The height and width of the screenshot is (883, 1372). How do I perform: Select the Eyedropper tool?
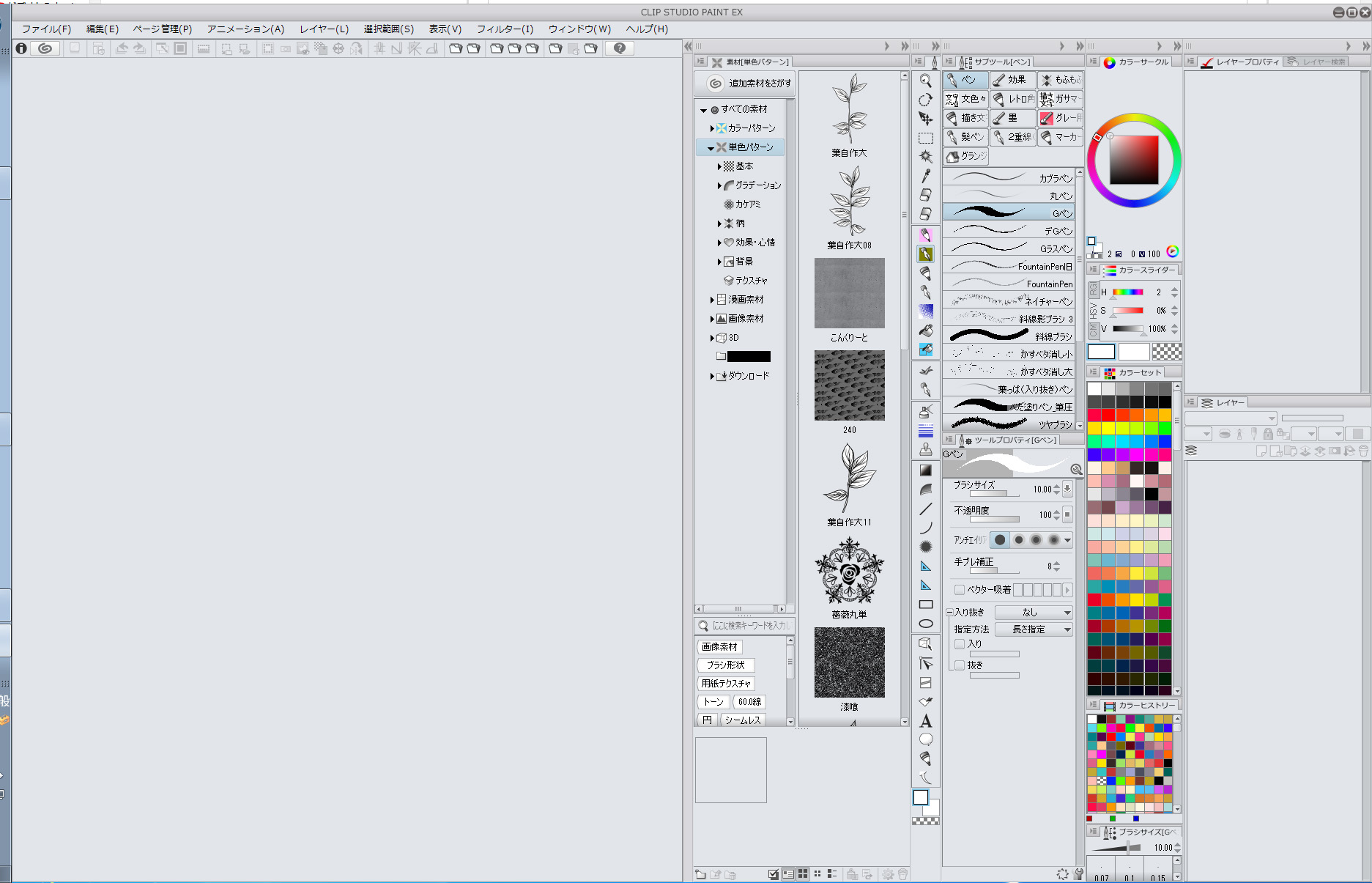[926, 176]
